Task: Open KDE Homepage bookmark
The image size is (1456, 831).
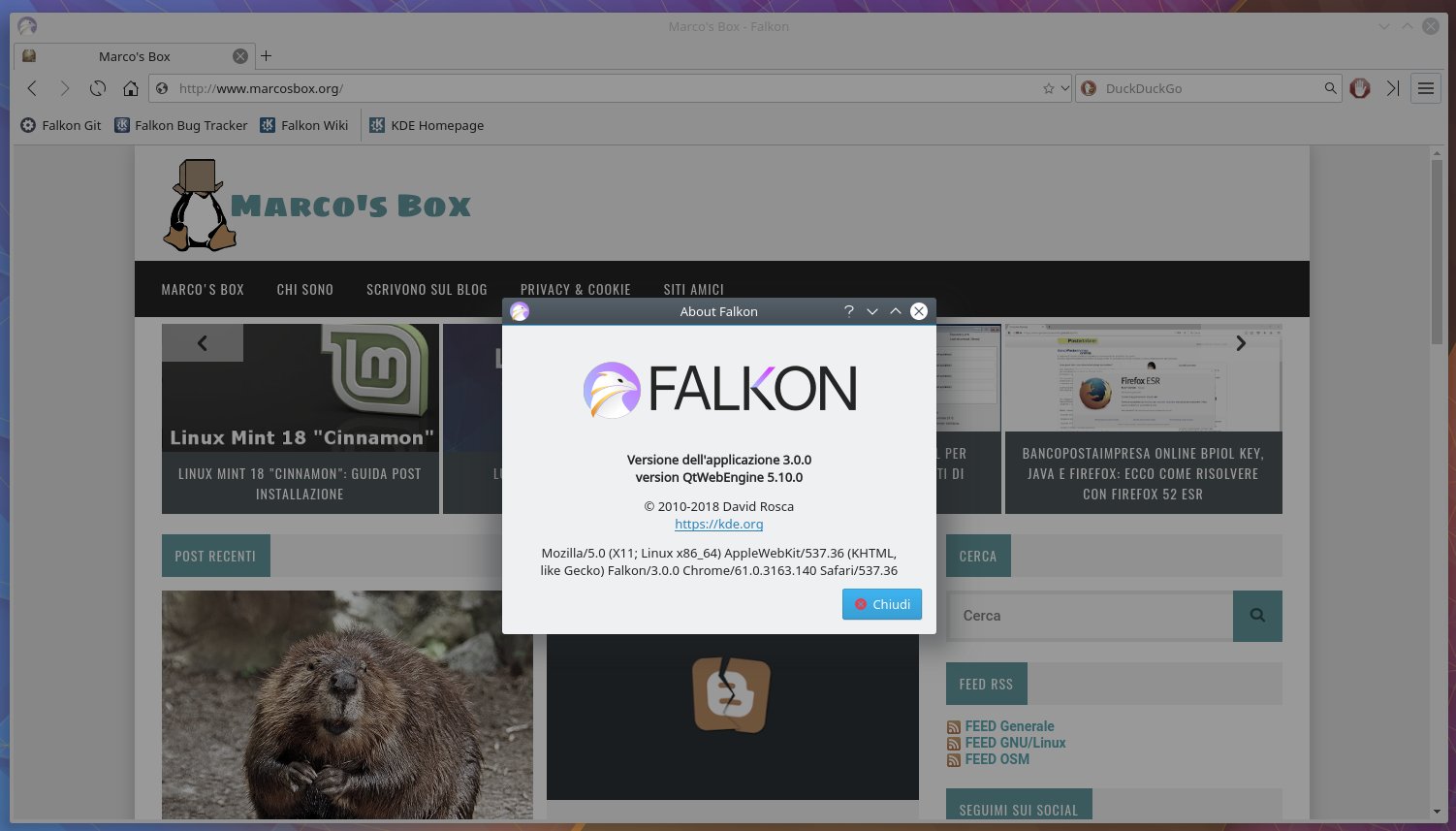Action: point(427,125)
